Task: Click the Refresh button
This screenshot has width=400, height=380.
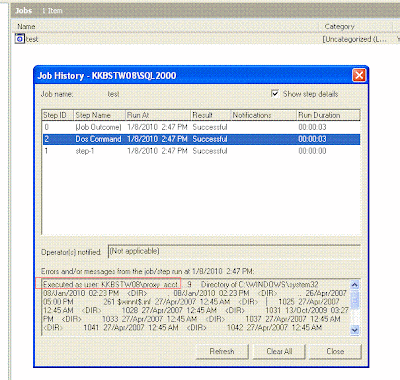Action: point(222,351)
